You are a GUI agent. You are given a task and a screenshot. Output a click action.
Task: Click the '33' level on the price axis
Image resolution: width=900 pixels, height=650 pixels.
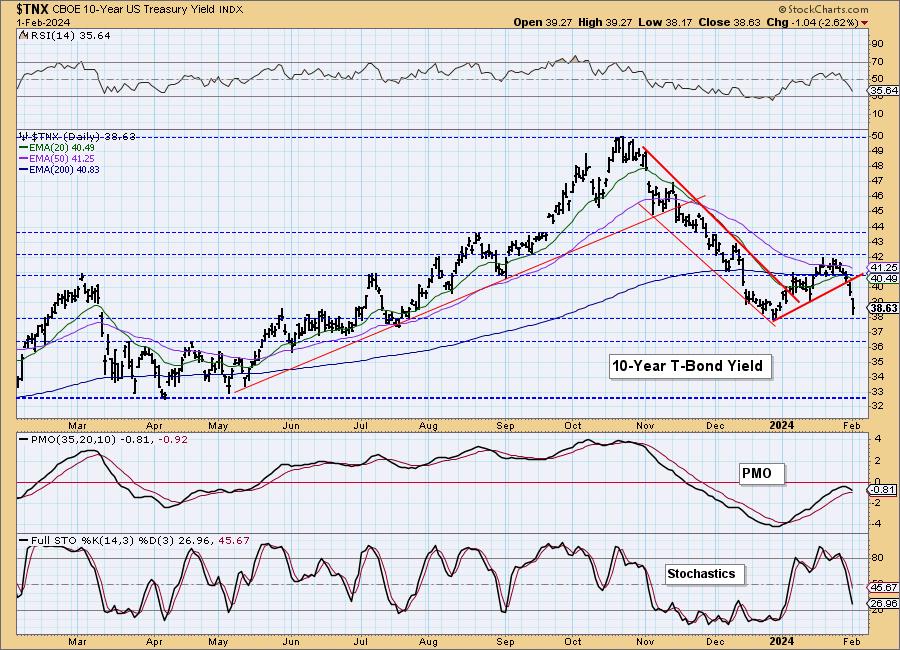click(x=878, y=392)
